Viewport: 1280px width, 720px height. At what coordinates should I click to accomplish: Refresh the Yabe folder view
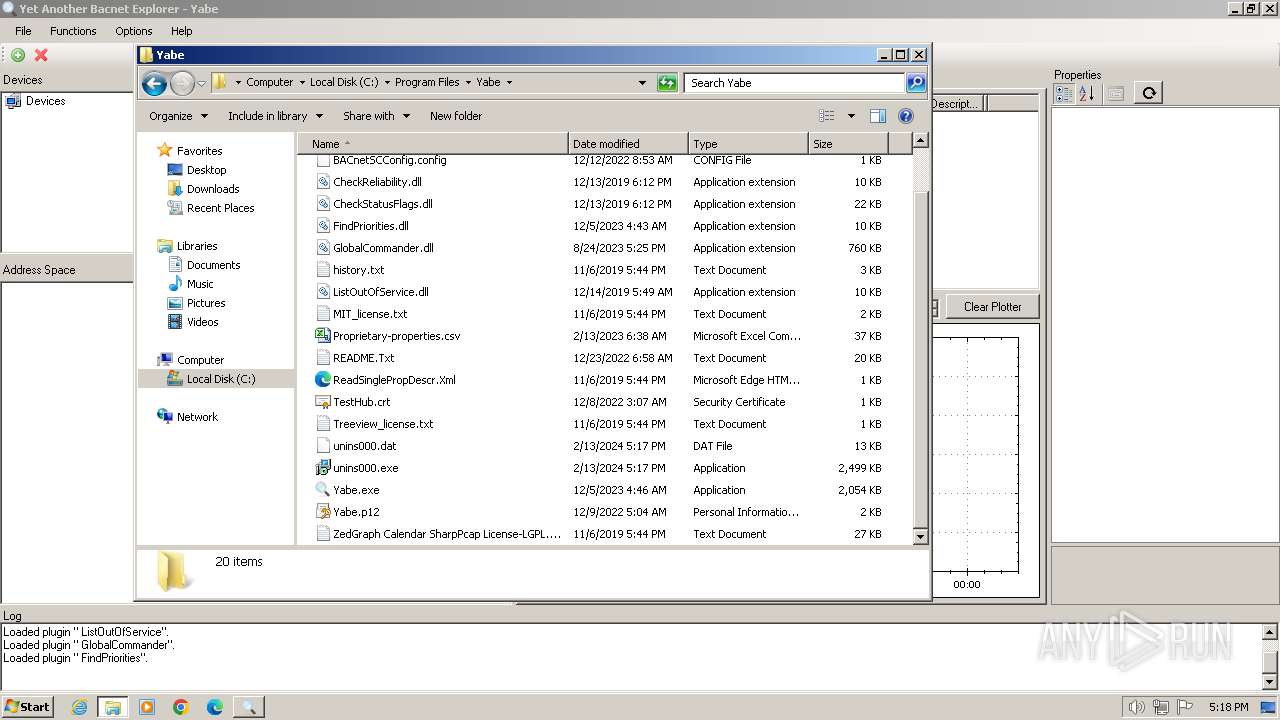pos(667,83)
